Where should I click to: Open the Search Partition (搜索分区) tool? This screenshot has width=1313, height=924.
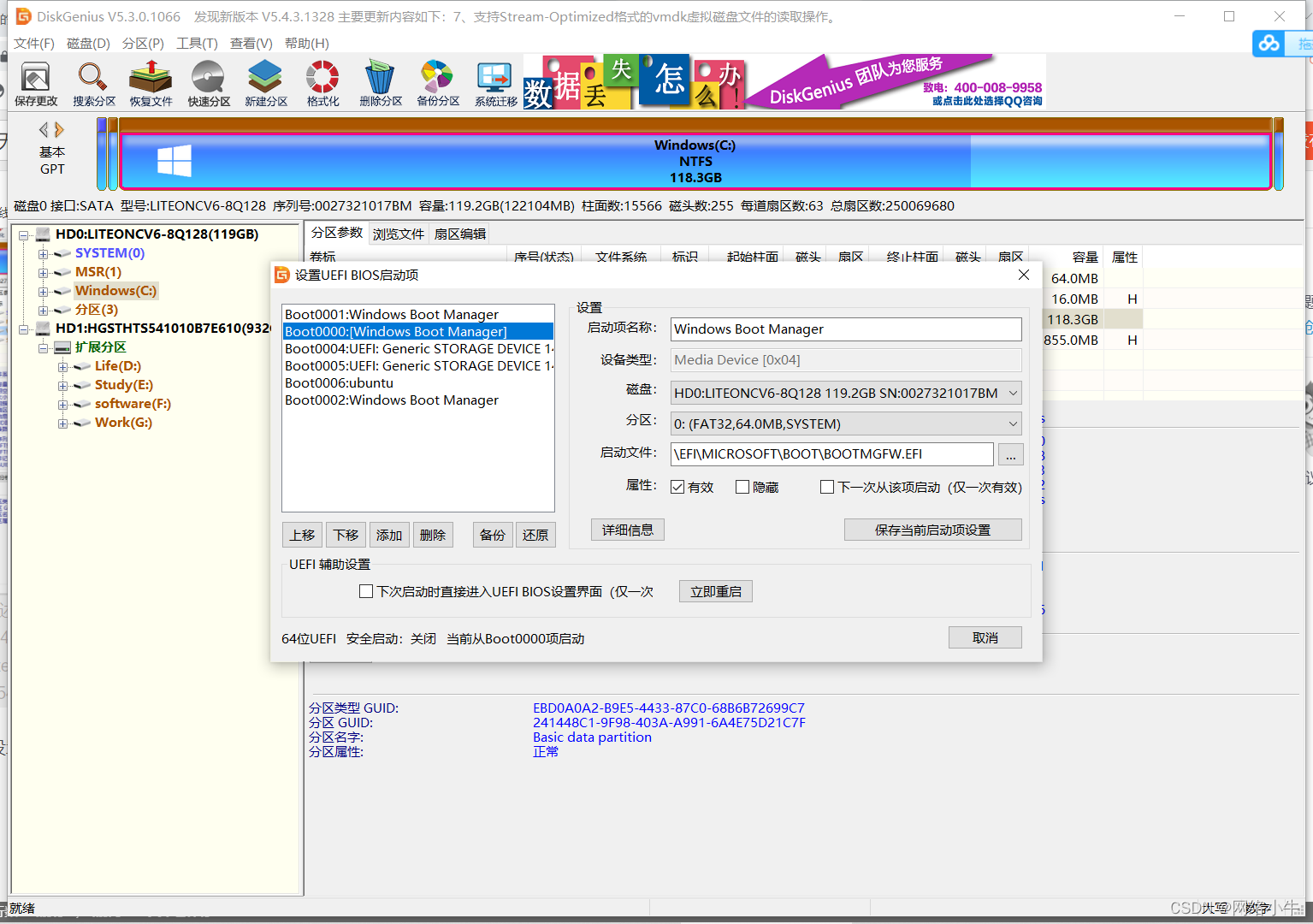[93, 83]
